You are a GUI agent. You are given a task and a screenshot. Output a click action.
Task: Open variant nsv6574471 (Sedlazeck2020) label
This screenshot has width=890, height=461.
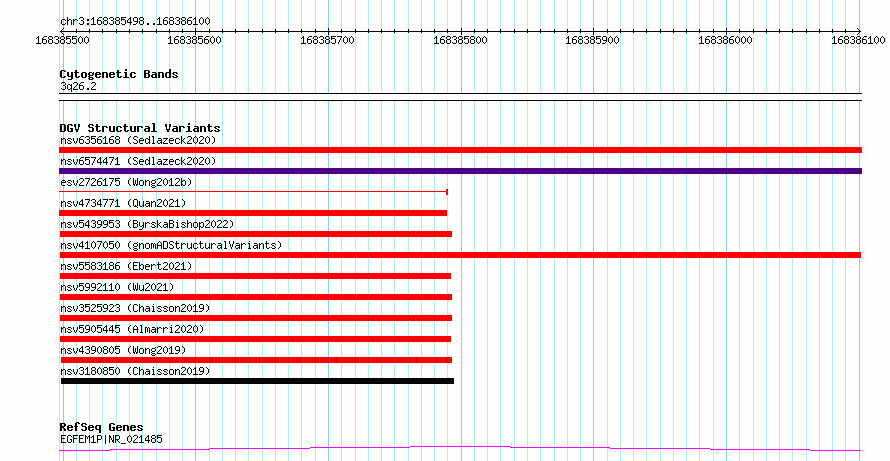point(138,161)
